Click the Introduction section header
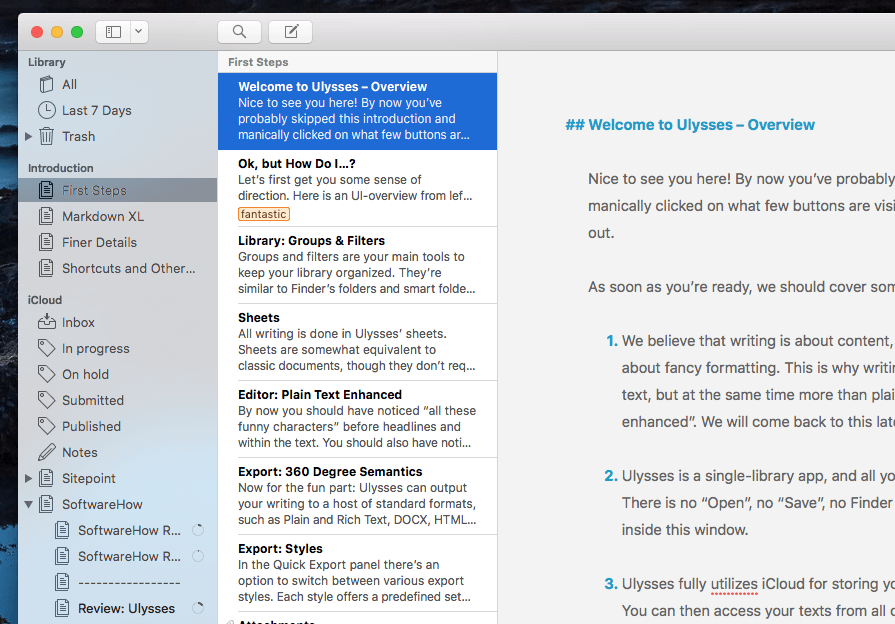This screenshot has width=895, height=624. point(61,168)
